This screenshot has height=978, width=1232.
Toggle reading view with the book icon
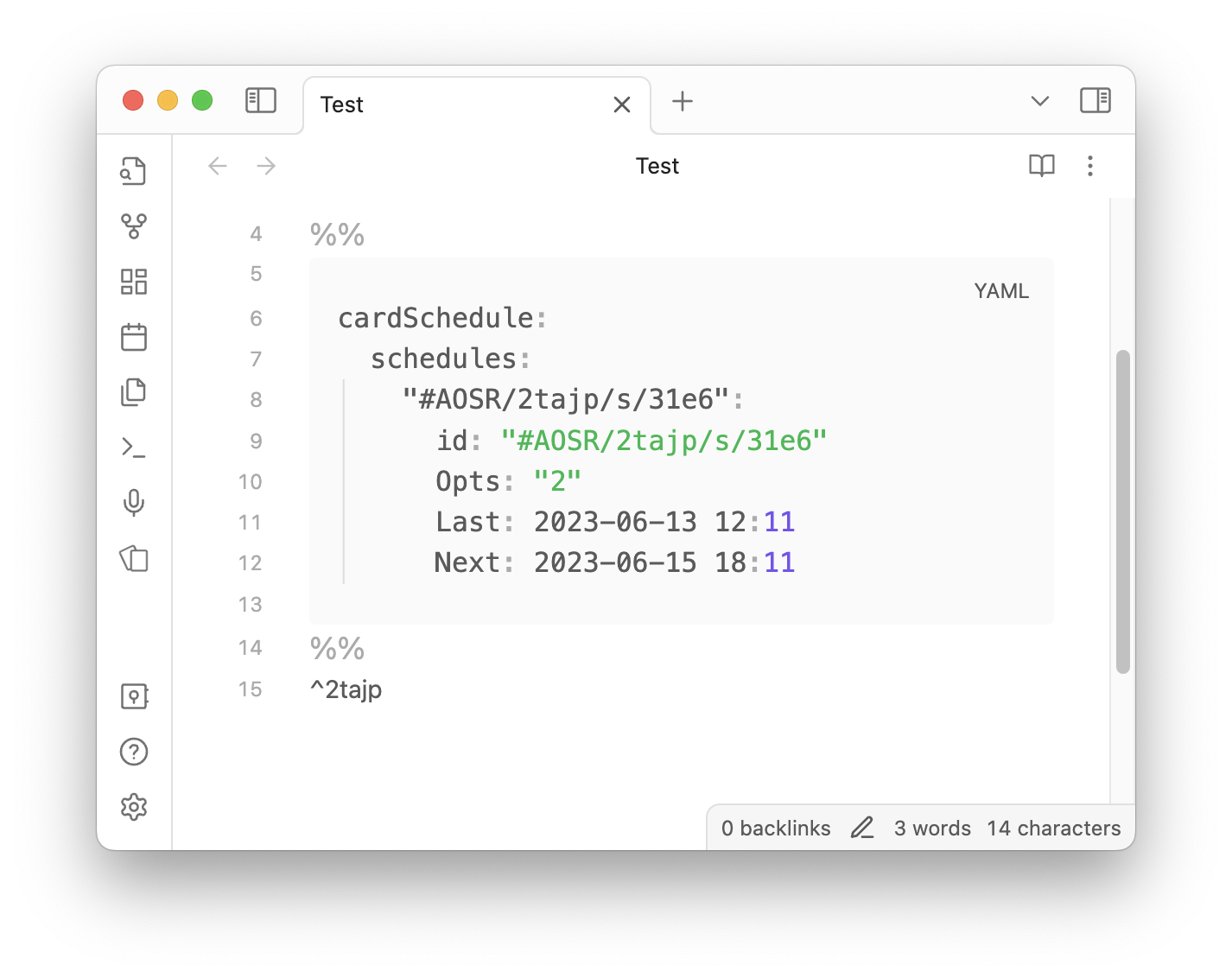(1041, 166)
